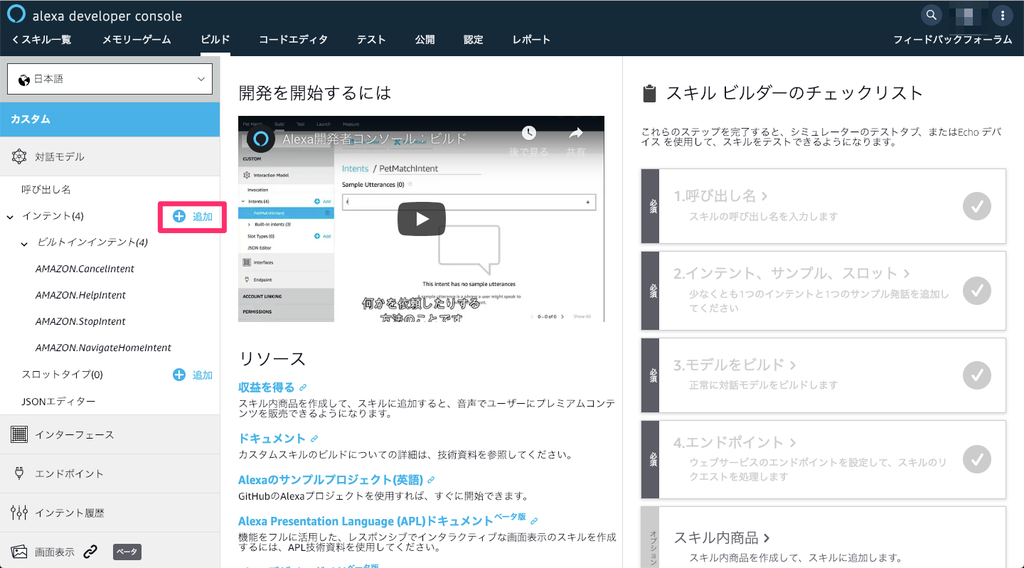Viewport: 1024px width, 568px height.
Task: Click the user avatar in header
Action: tap(967, 15)
